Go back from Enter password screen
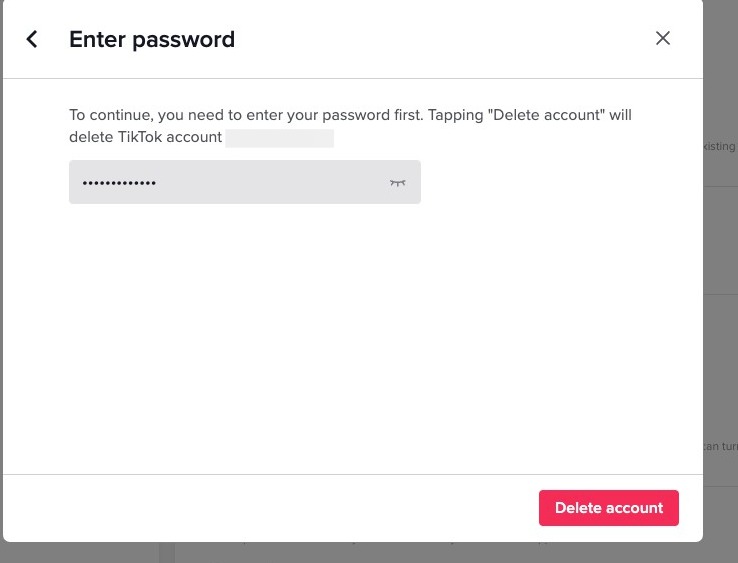Viewport: 738px width, 563px height. coord(32,39)
